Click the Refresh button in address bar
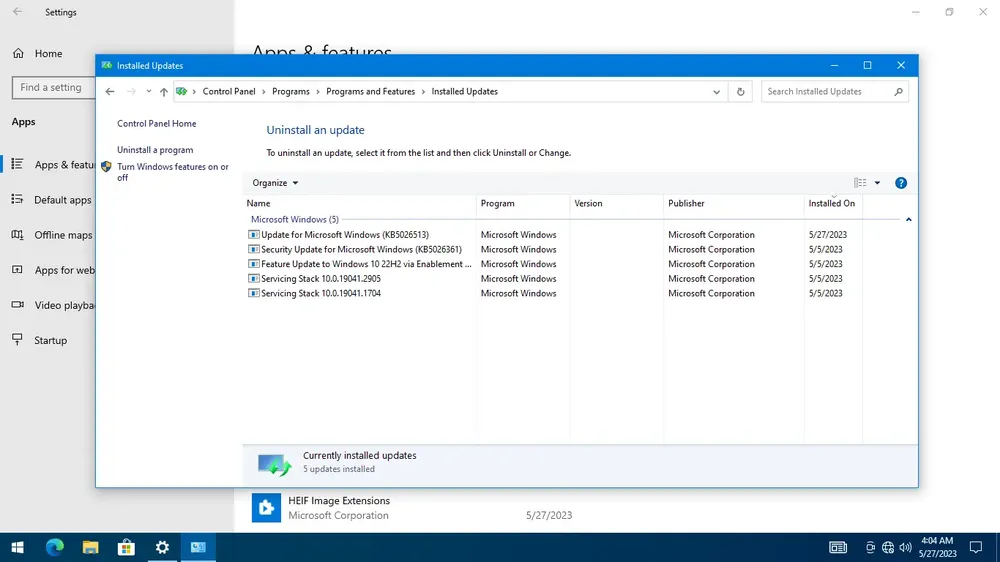 [740, 91]
